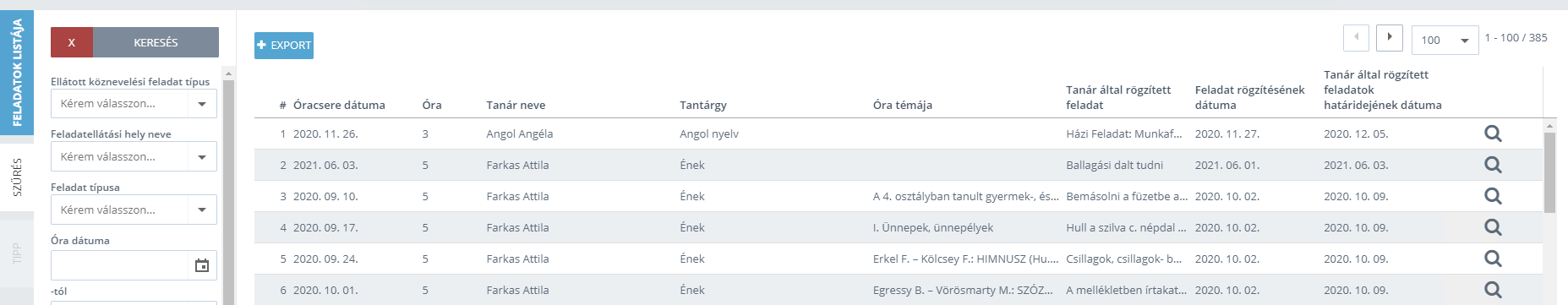Click magnifier icon in row 5
1568x305 pixels.
1493,259
